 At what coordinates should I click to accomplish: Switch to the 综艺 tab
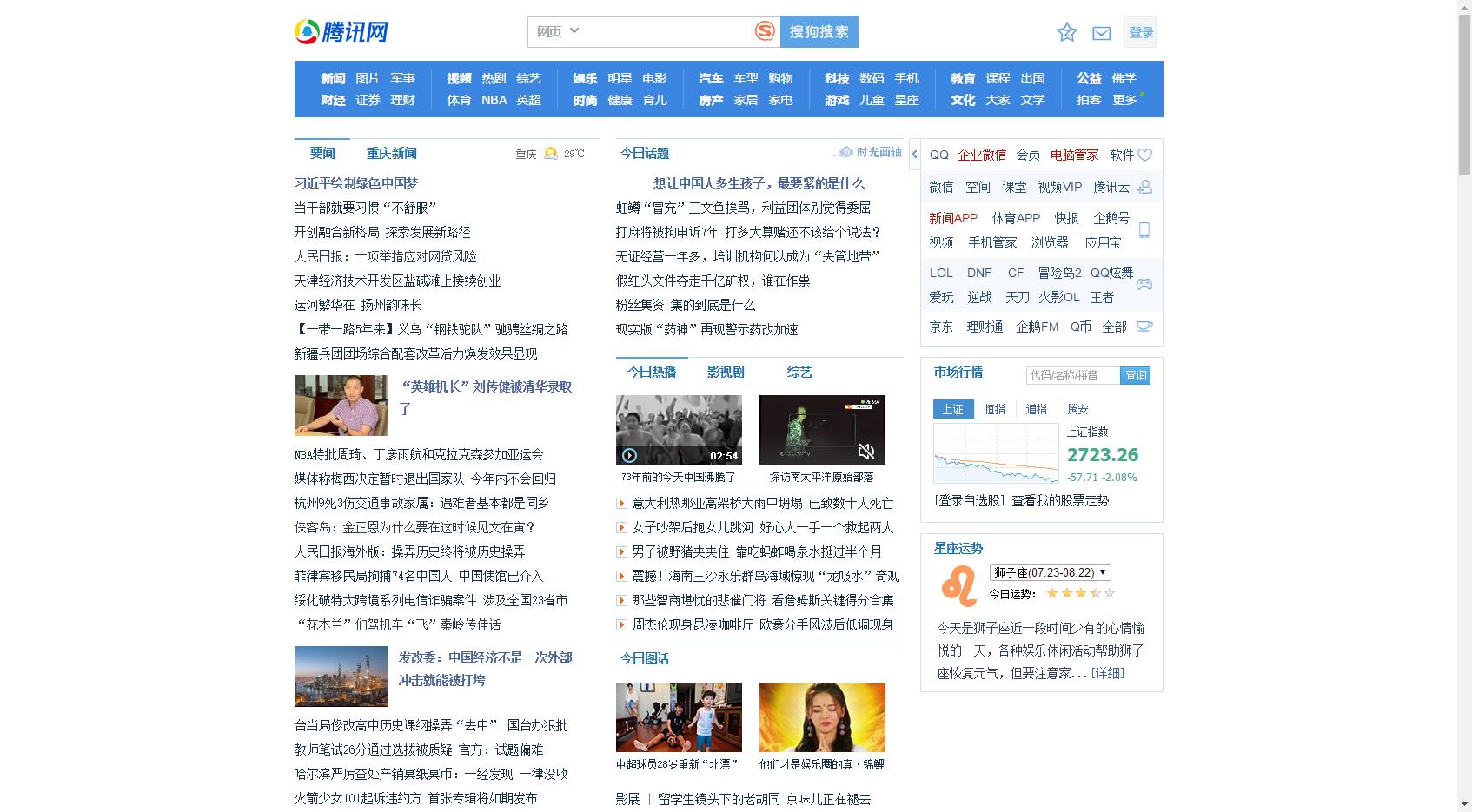(x=799, y=372)
